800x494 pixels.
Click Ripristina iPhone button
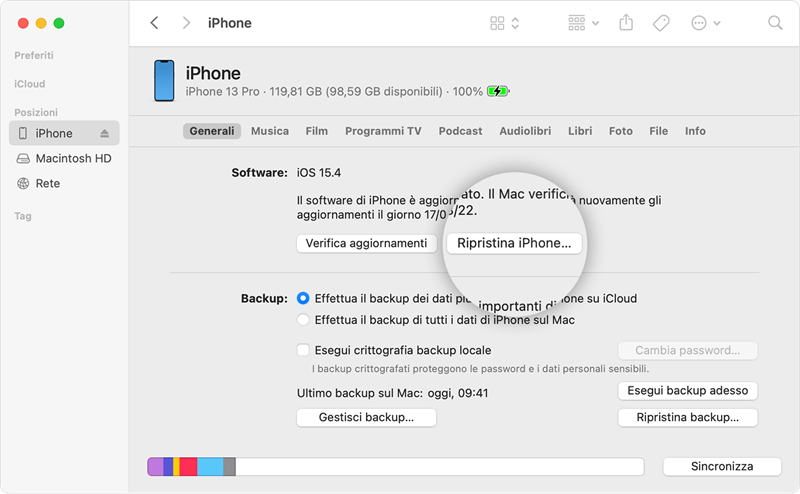click(514, 243)
